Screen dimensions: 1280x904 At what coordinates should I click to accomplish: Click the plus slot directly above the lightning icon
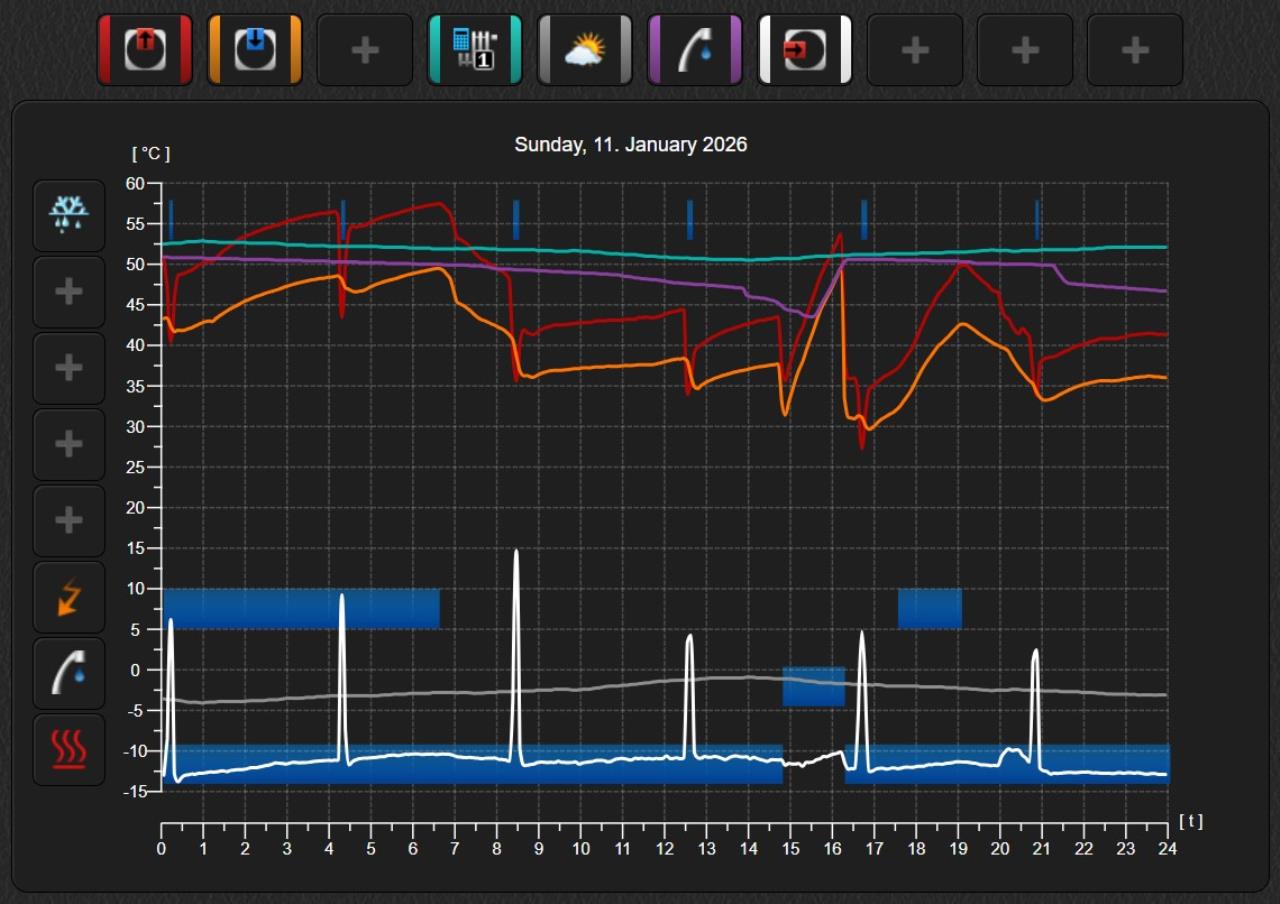[x=69, y=521]
